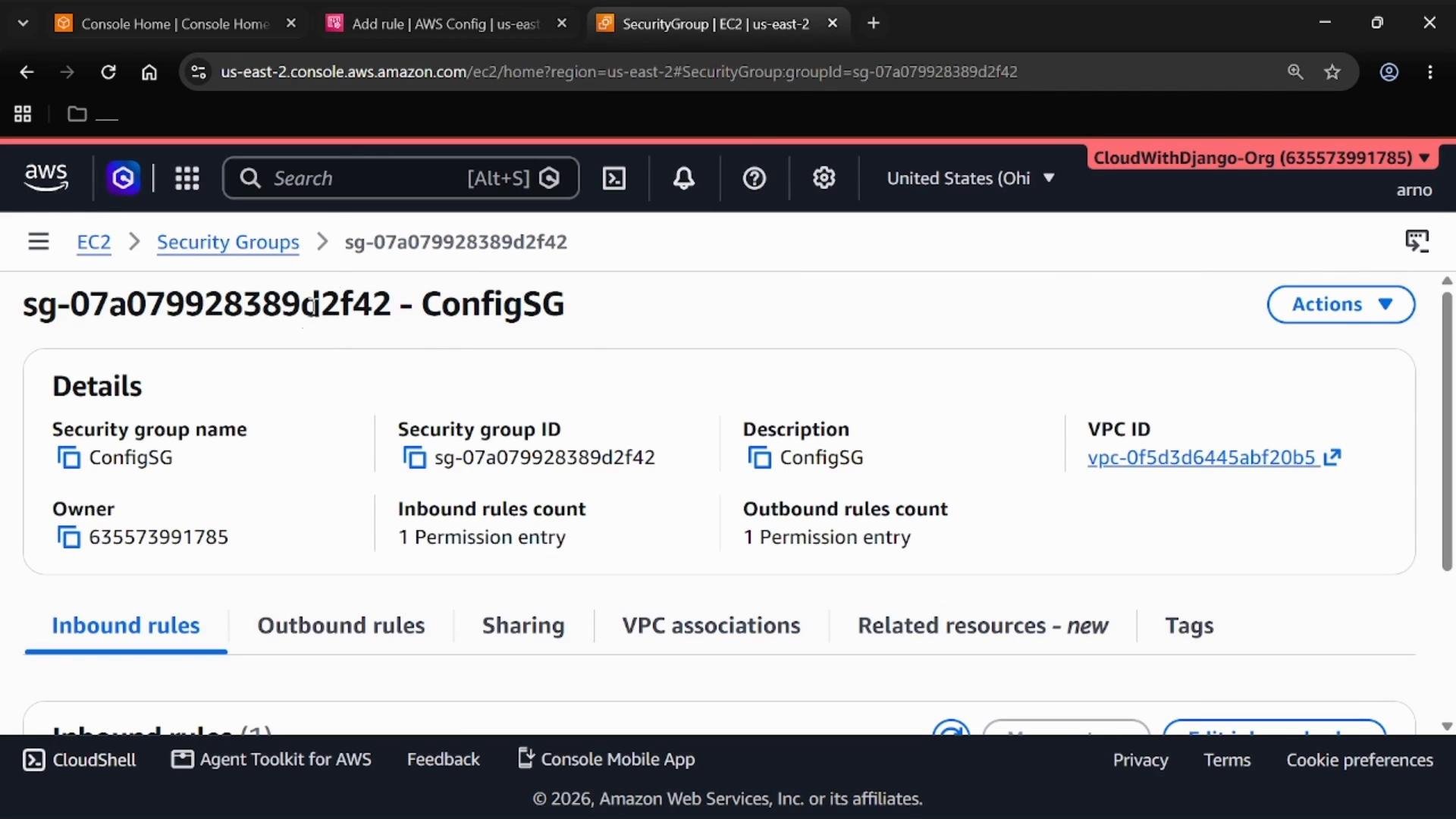This screenshot has height=819, width=1456.
Task: Open the VPC ID vpc-0f5d3d6445abf20b5 link
Action: point(1214,457)
